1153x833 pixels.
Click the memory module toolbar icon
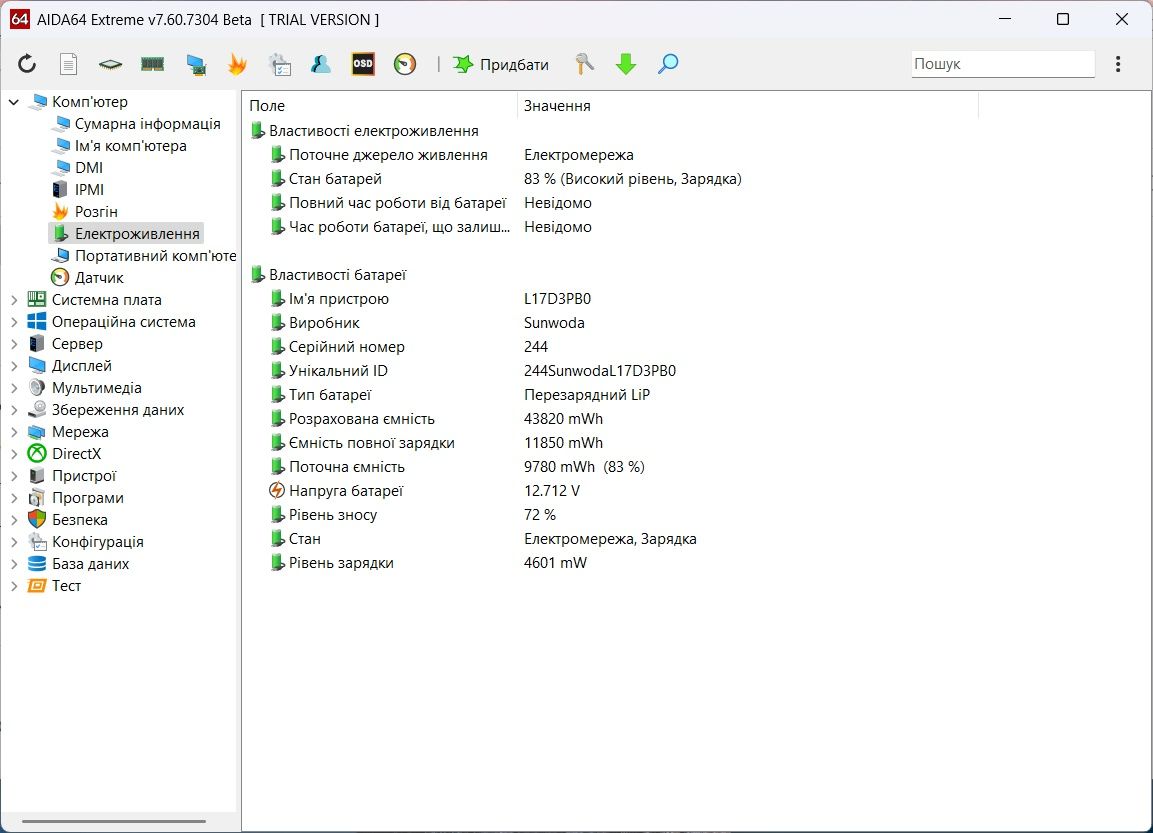(x=152, y=64)
